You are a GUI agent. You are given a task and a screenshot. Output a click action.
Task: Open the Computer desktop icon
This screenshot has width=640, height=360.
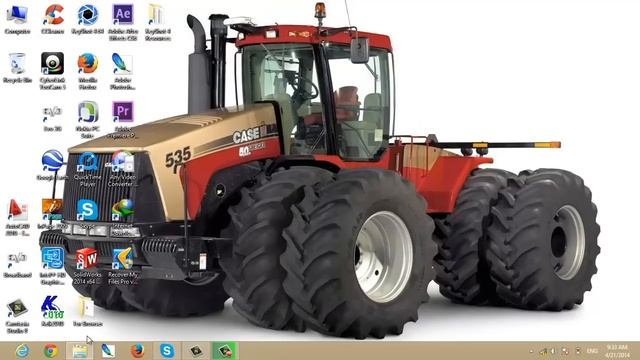[x=18, y=19]
